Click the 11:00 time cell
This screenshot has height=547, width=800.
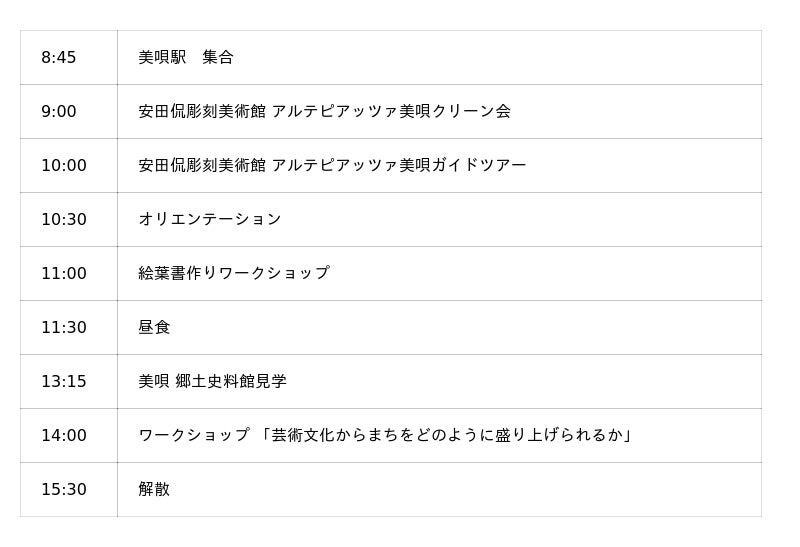coord(69,274)
